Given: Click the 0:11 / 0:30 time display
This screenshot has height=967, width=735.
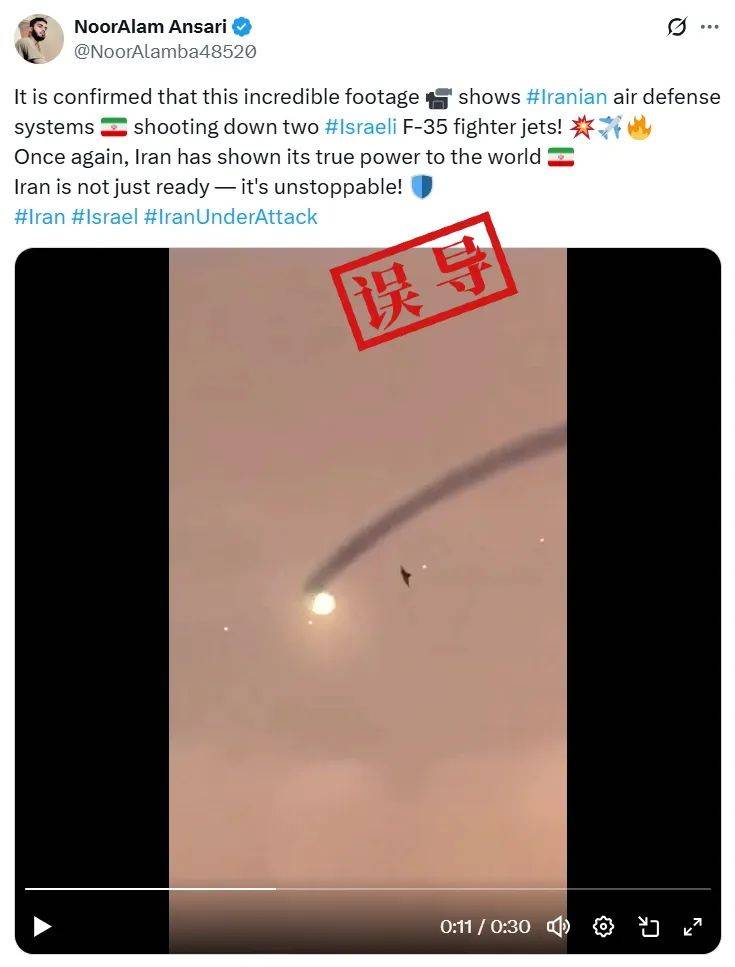Looking at the screenshot, I should (x=485, y=926).
